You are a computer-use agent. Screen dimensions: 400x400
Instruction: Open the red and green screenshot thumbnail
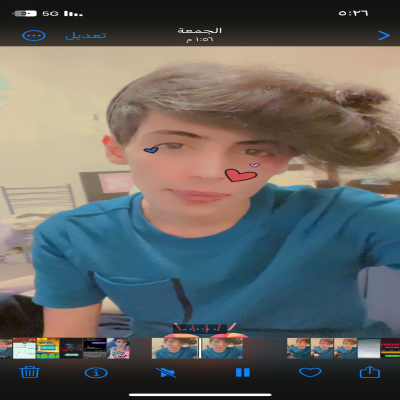[390, 348]
